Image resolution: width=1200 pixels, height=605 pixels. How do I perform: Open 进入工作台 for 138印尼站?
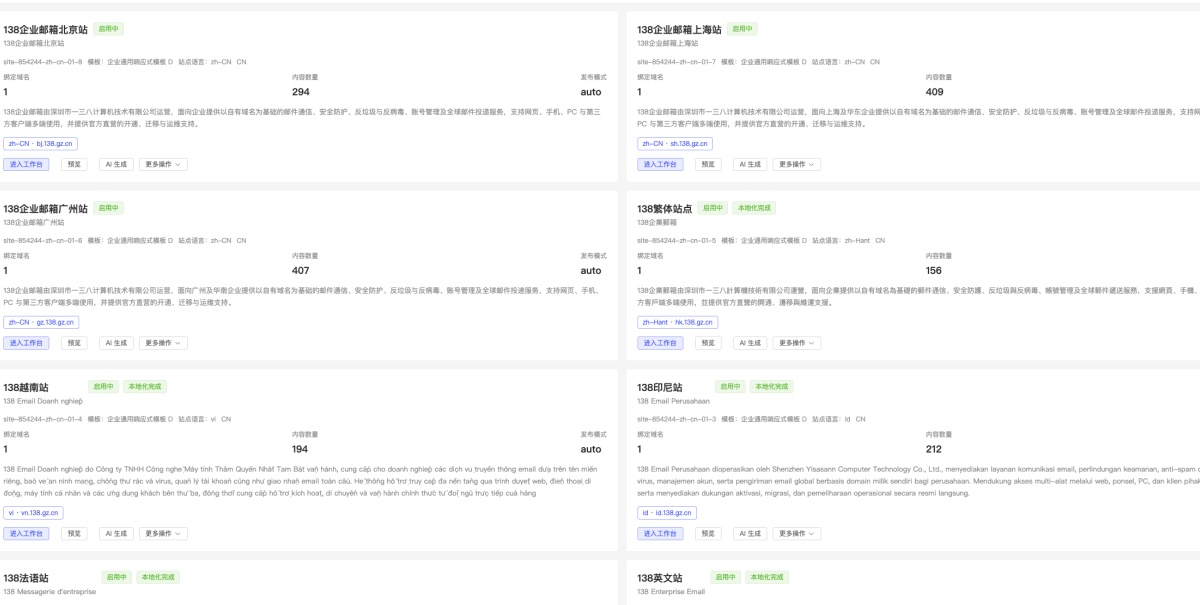pyautogui.click(x=660, y=534)
